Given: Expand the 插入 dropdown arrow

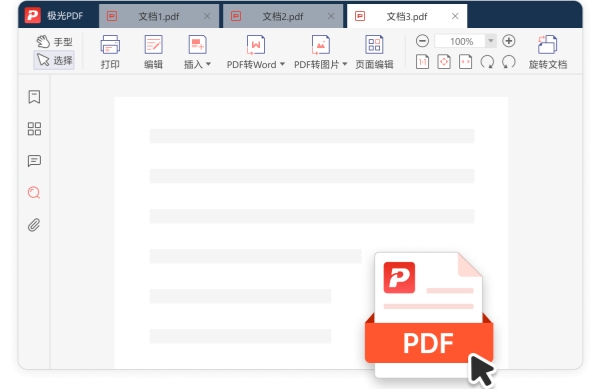Looking at the screenshot, I should 208,64.
